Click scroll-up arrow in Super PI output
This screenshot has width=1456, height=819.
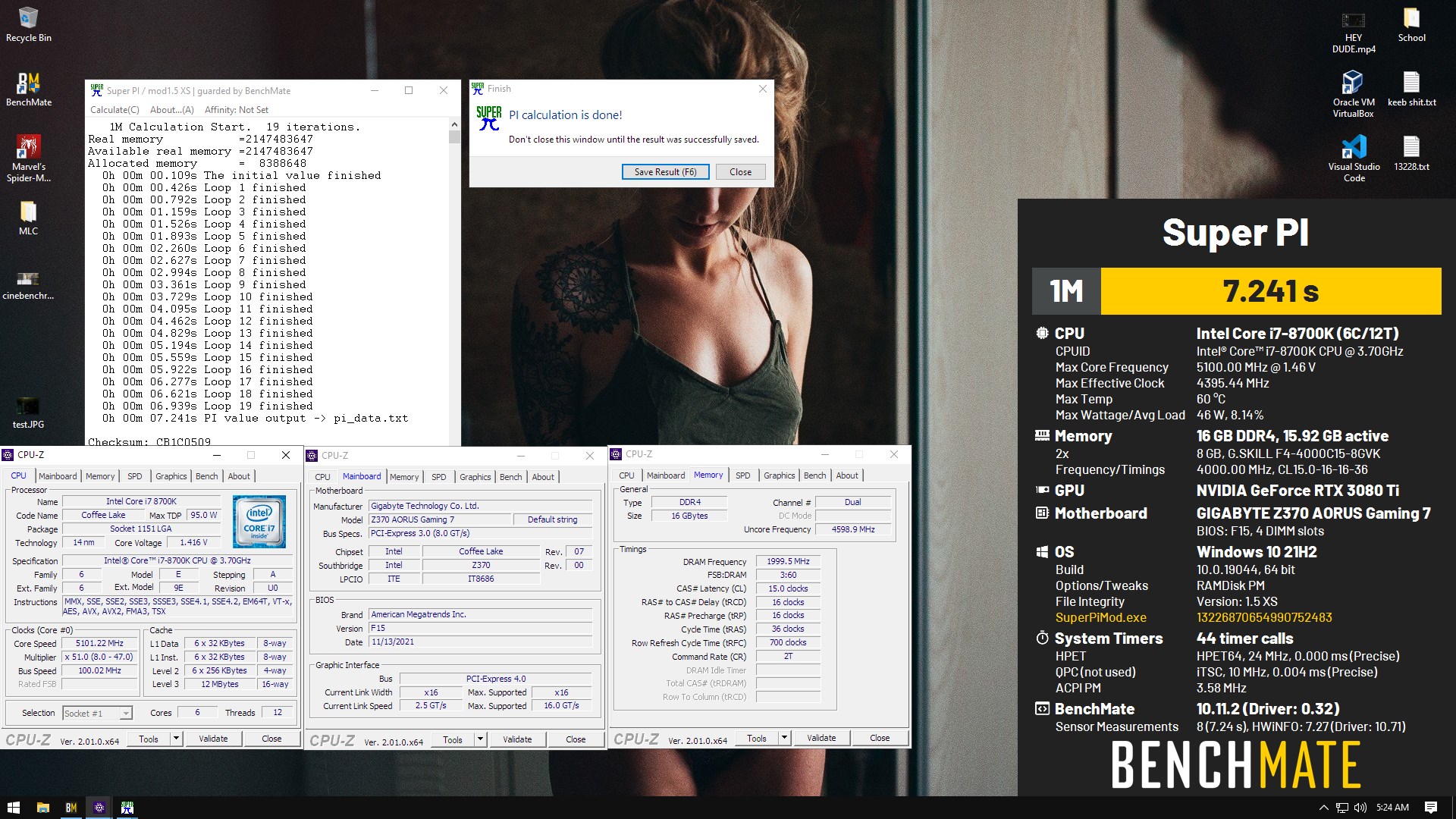pos(454,124)
